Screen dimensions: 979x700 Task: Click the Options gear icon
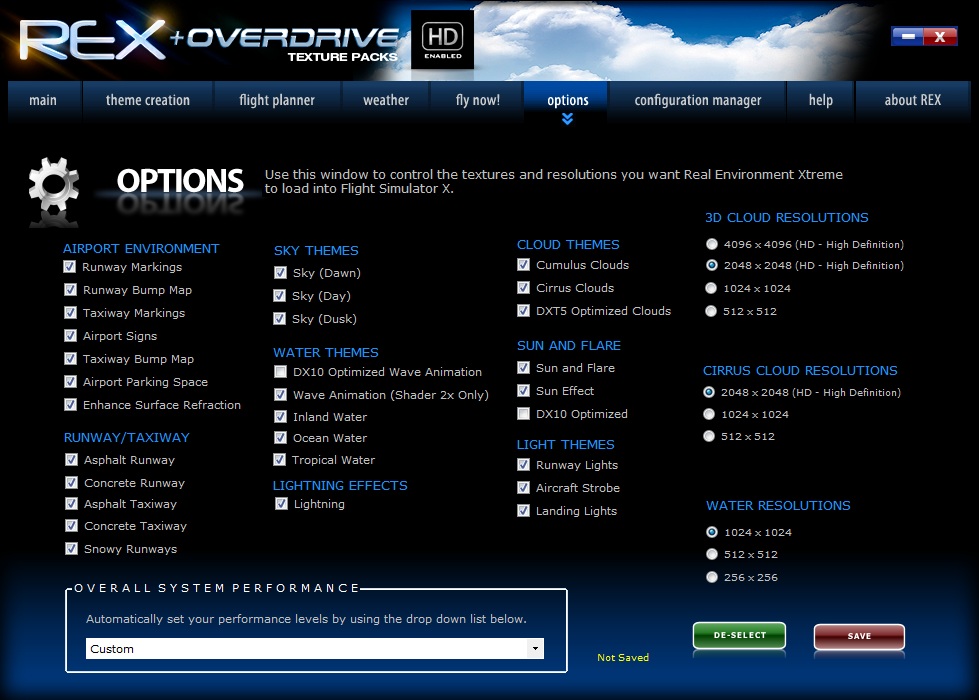[54, 185]
